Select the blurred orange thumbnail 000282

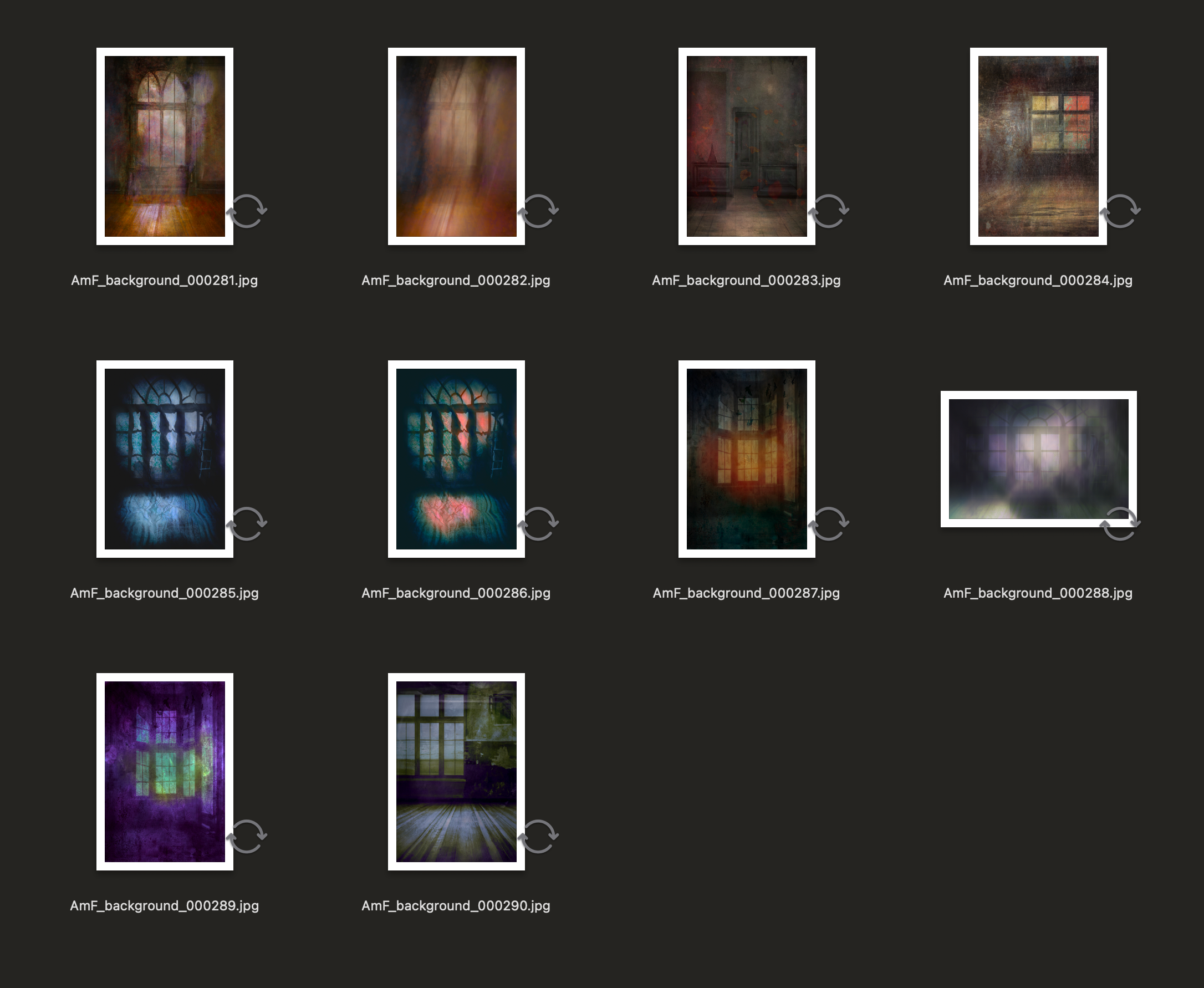(456, 146)
